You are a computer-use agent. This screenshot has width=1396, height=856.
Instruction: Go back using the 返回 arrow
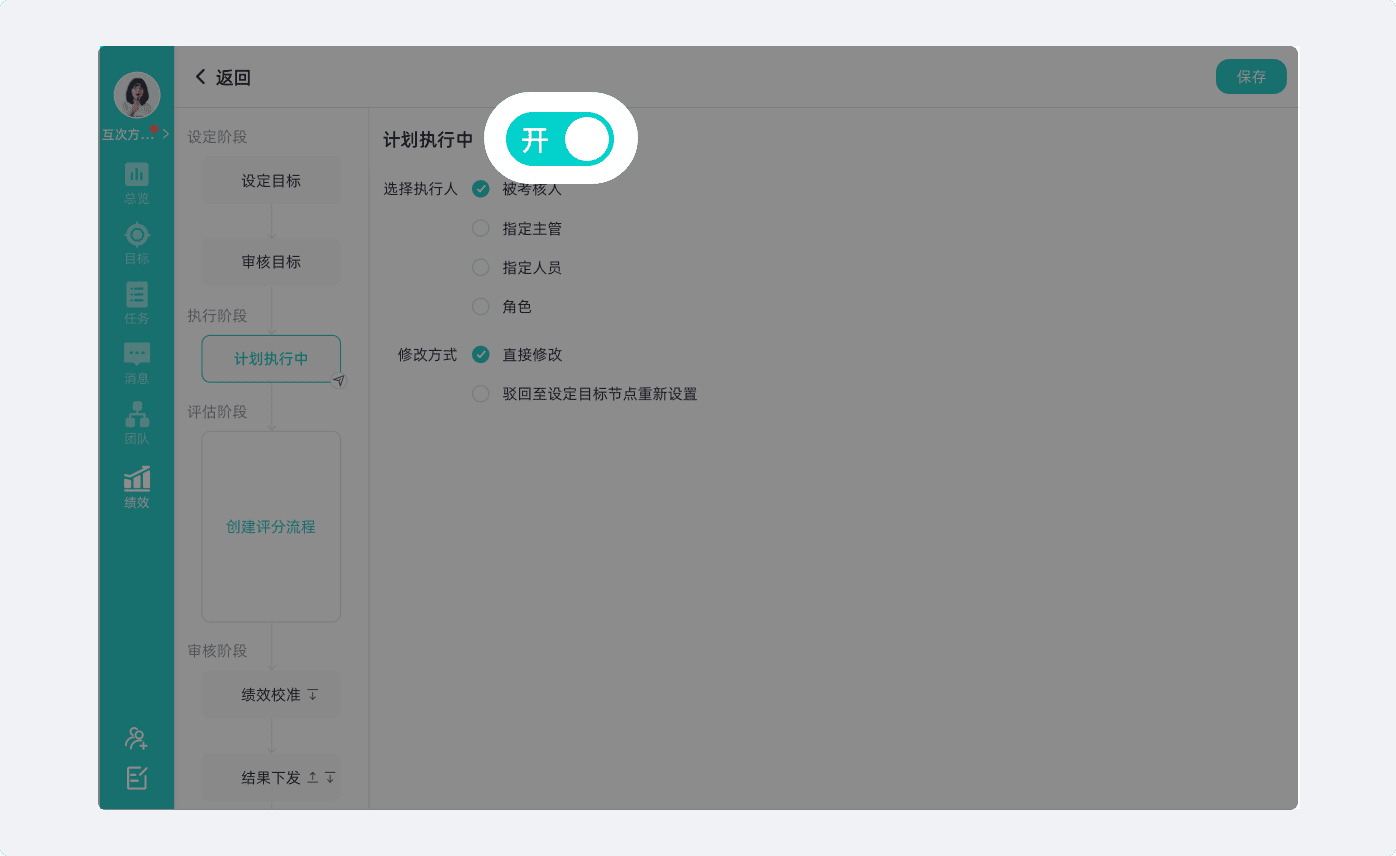222,77
